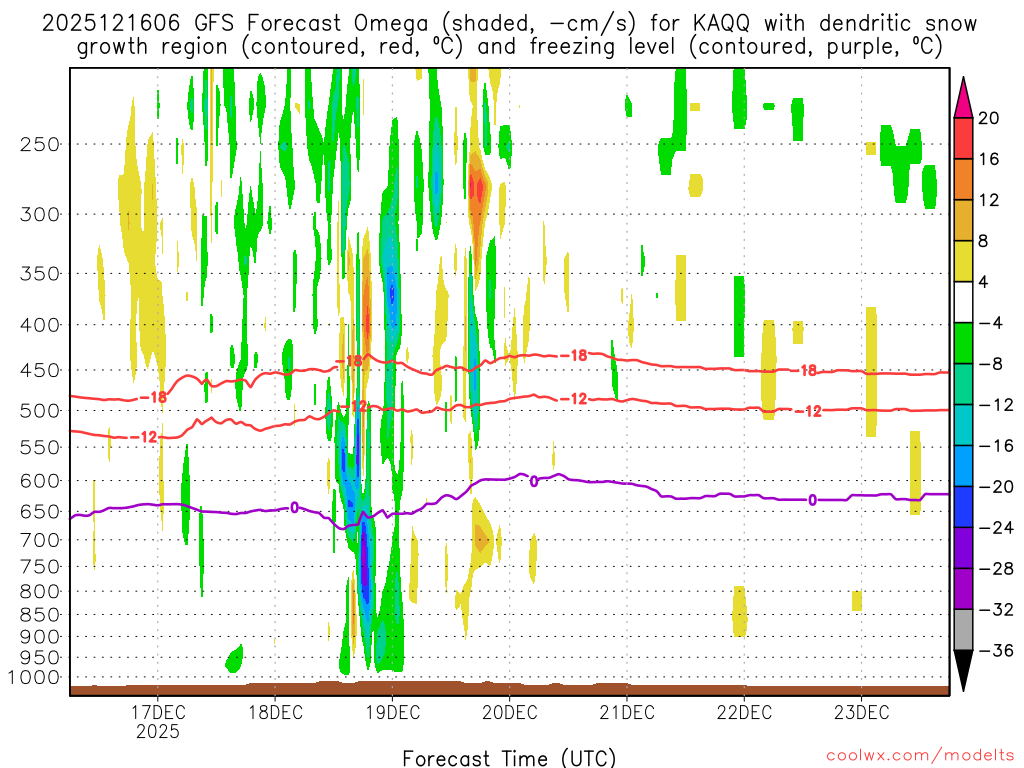The height and width of the screenshot is (768, 1024).
Task: Click the orange color swatch between 12 and 16
Action: [963, 179]
